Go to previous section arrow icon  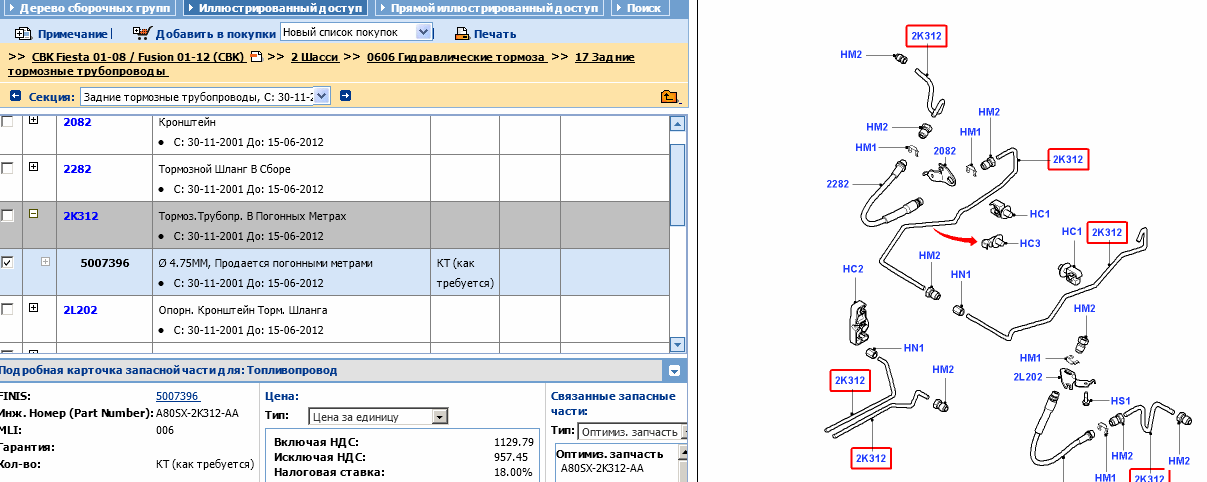point(15,96)
